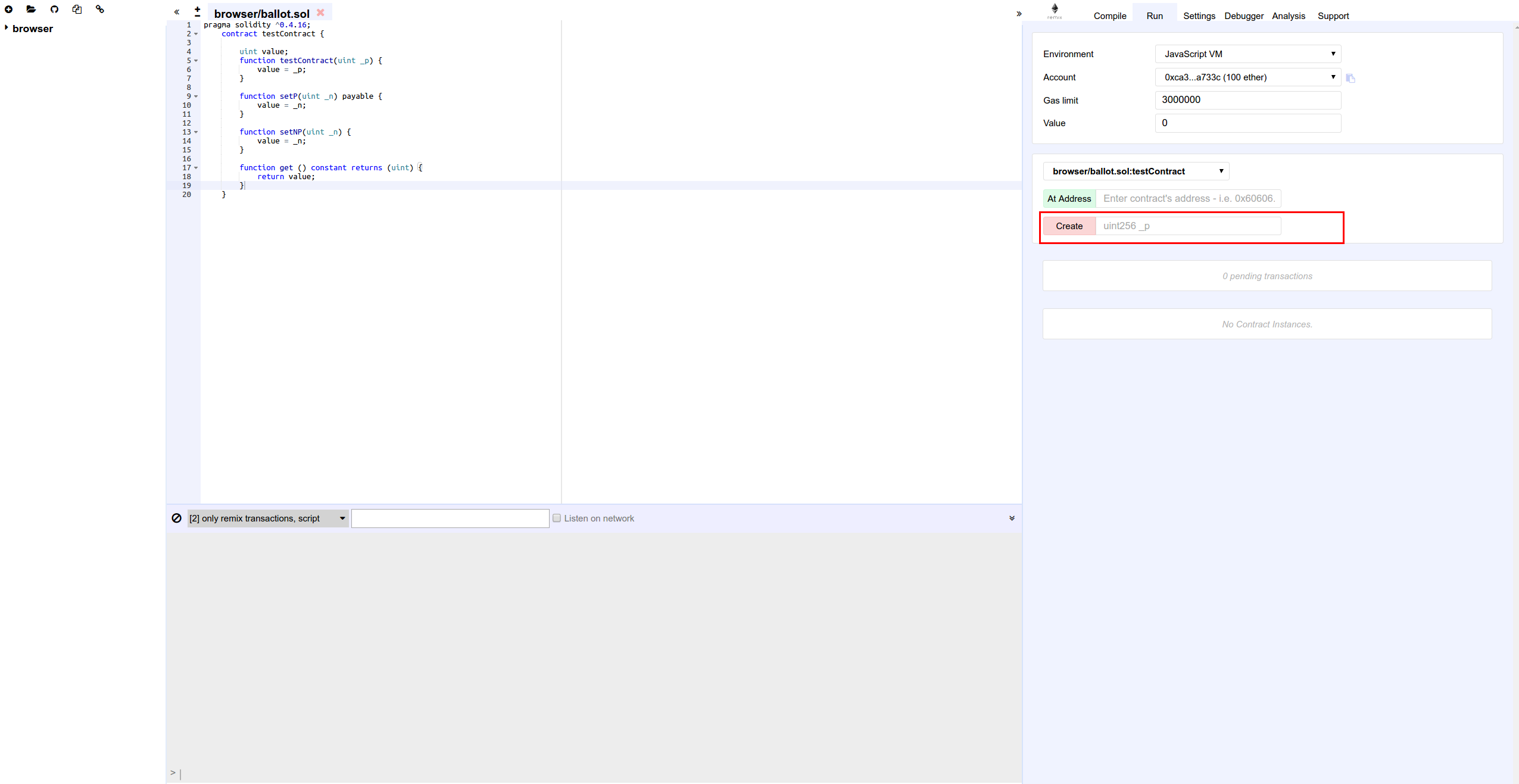Image resolution: width=1519 pixels, height=784 pixels.
Task: Click the copy files icon
Action: click(x=77, y=9)
